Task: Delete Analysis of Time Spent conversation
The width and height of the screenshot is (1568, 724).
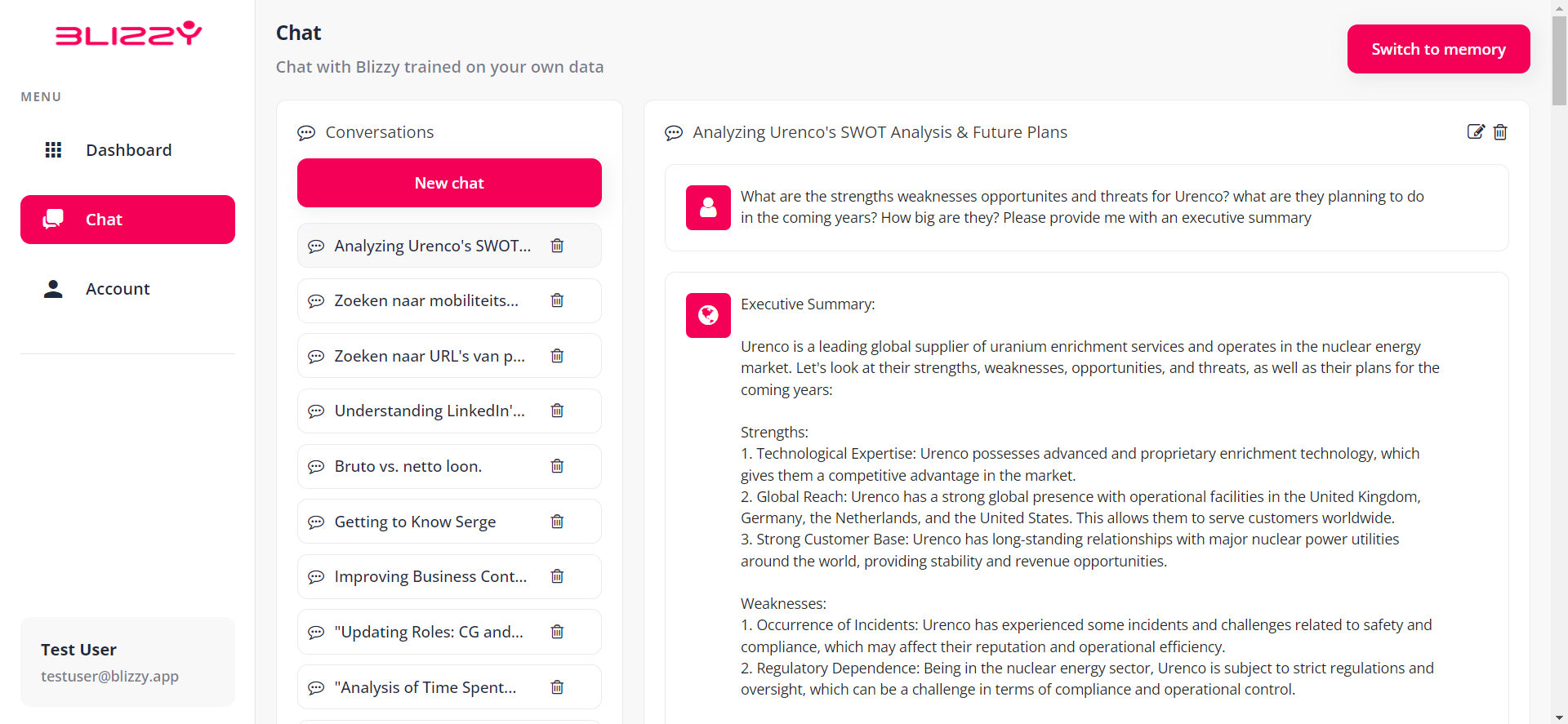Action: pyautogui.click(x=557, y=687)
